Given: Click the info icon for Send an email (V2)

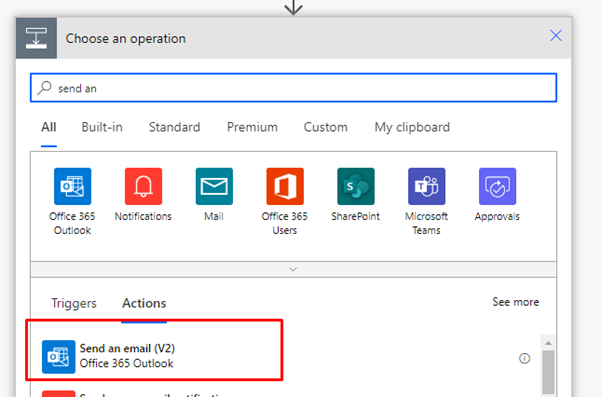Looking at the screenshot, I should 524,358.
